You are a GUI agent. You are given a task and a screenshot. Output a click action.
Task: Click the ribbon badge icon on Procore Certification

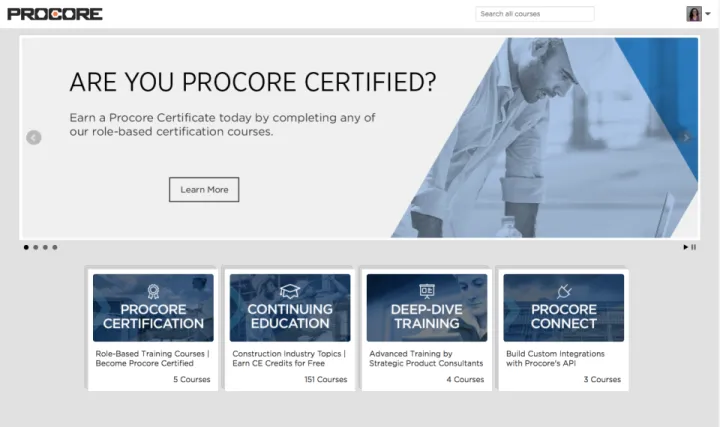coord(153,291)
